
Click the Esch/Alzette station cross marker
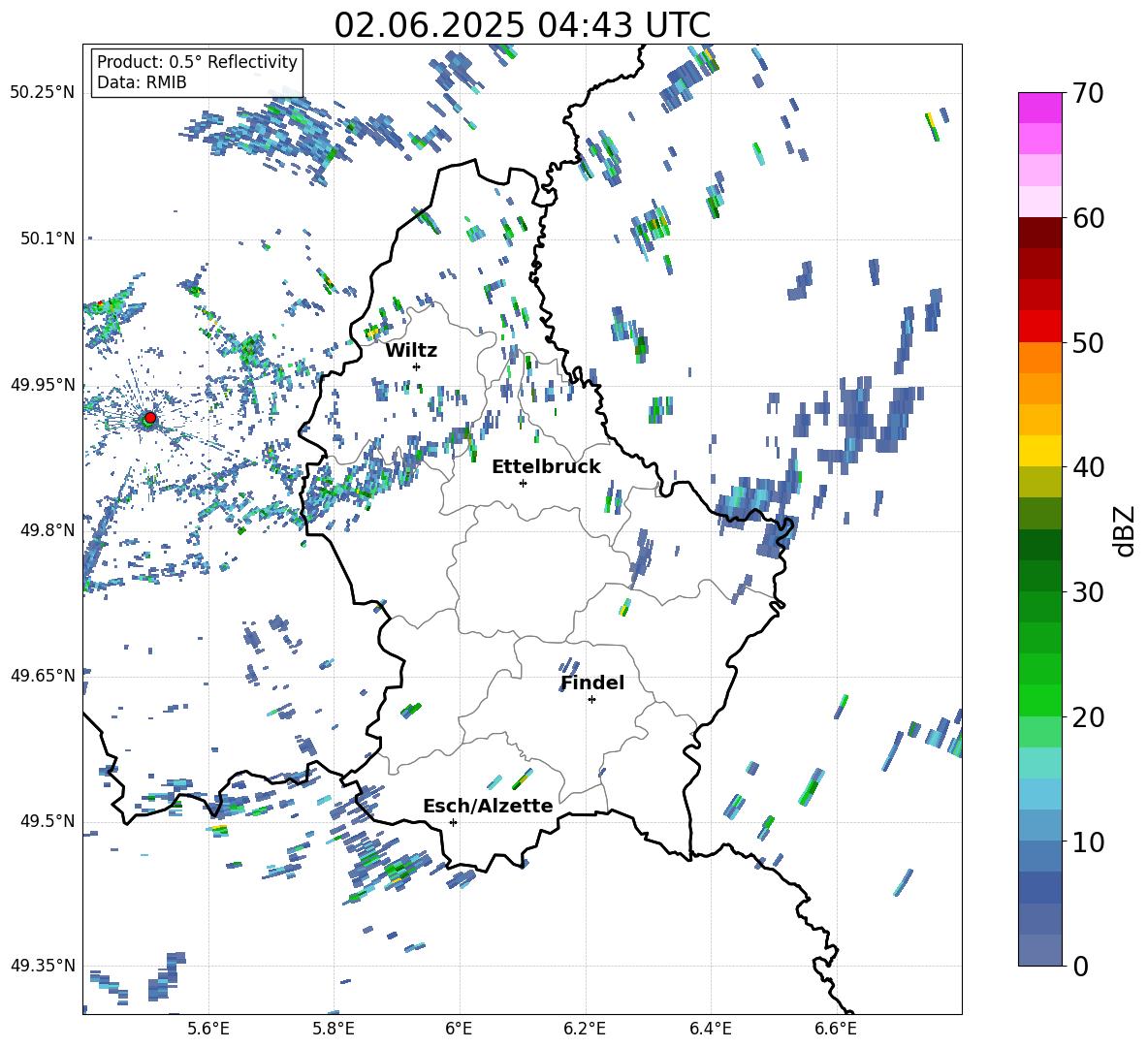click(453, 822)
